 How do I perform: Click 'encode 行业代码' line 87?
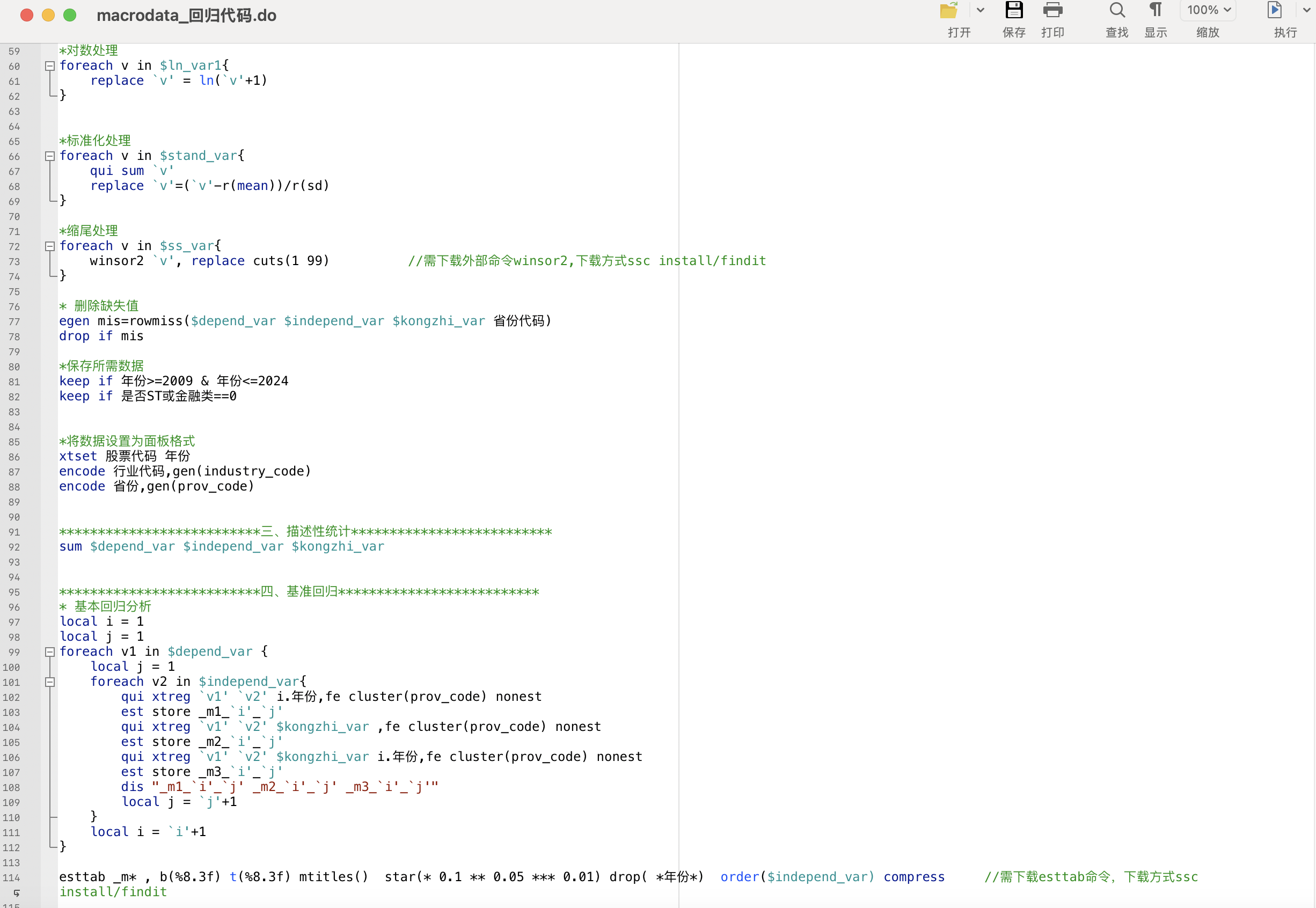pos(185,471)
